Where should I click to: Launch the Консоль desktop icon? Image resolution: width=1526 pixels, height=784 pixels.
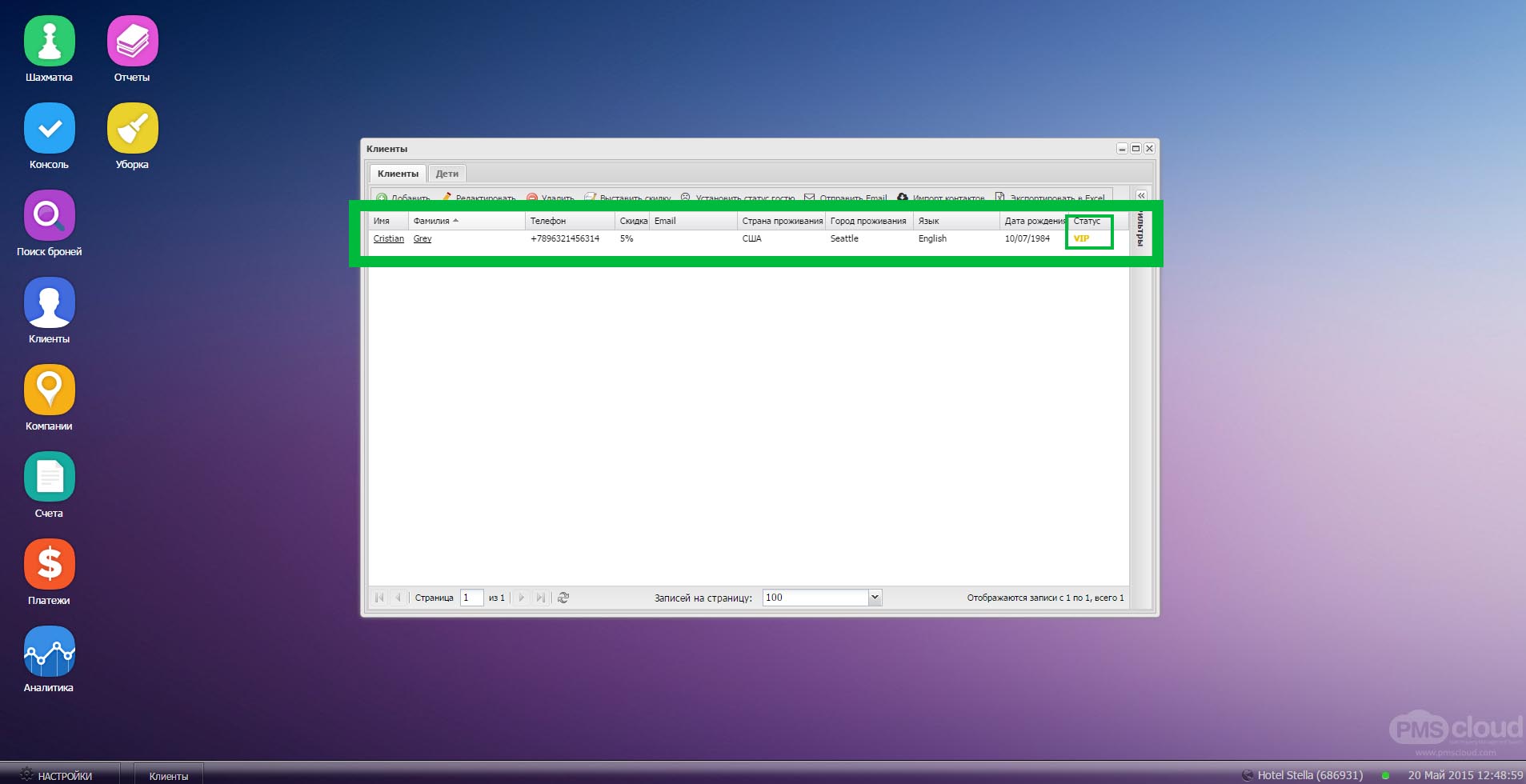49,129
